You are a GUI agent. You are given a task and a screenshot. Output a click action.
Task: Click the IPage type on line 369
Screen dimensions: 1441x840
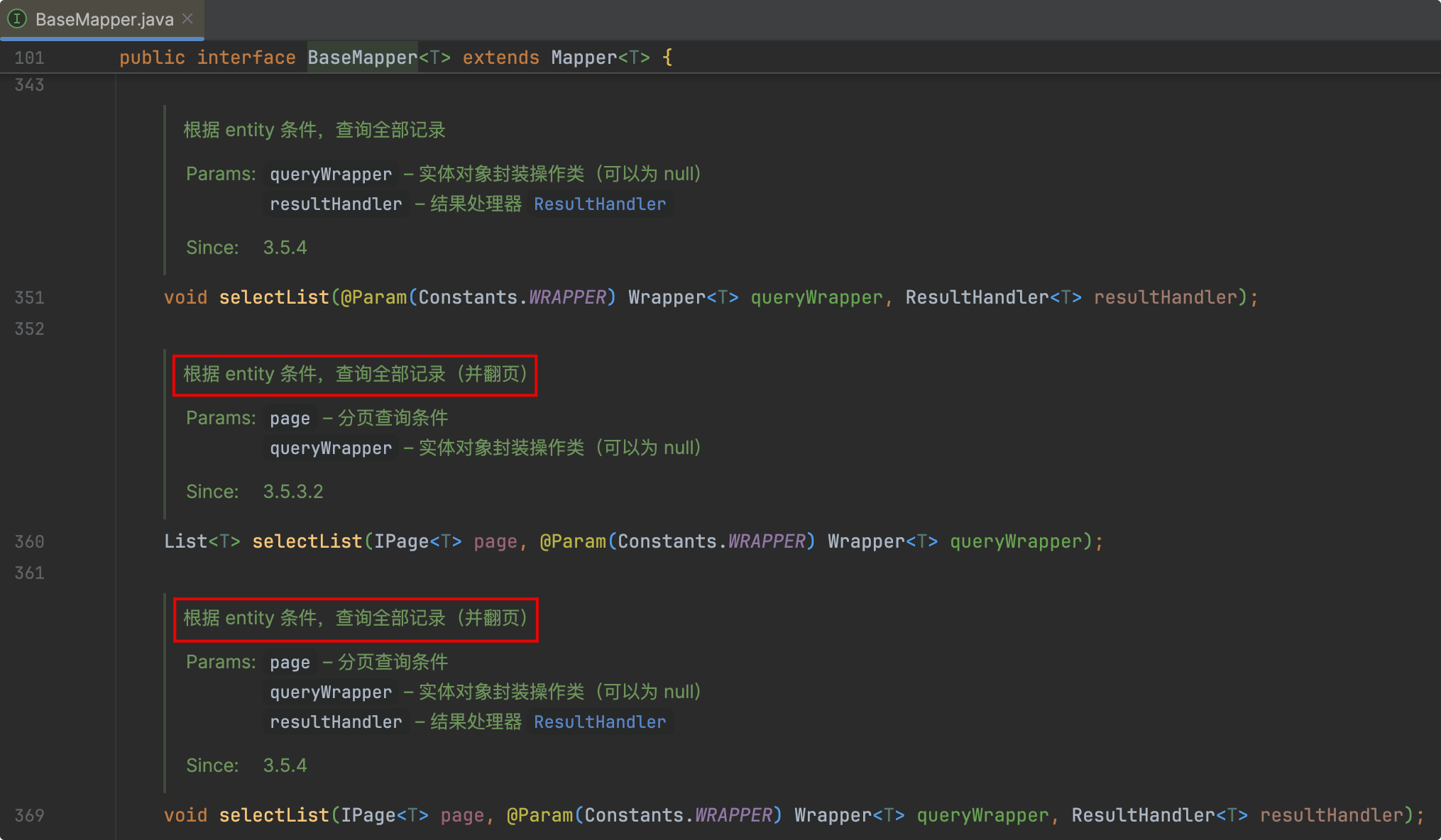368,815
